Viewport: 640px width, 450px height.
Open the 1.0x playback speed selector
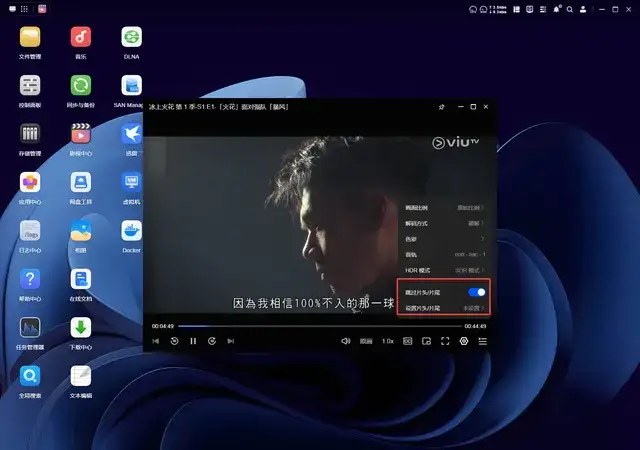tap(388, 341)
